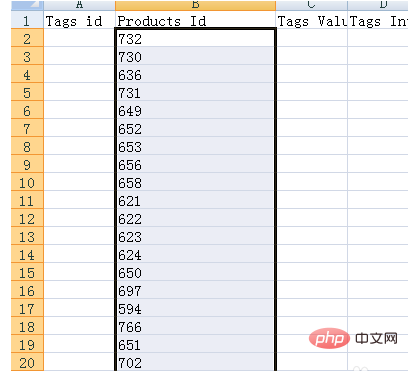Viewport: 408px width, 371px height.
Task: Select row 7 via its row header
Action: 27,129
